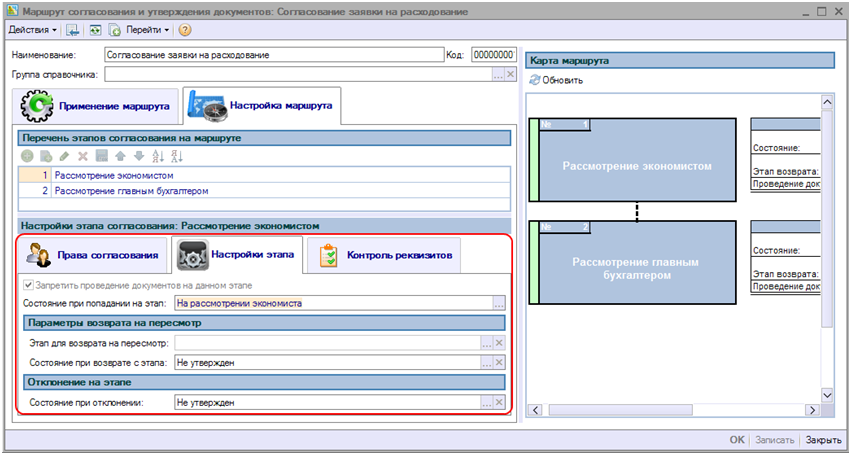Open the Права согласования tab

(x=92, y=256)
